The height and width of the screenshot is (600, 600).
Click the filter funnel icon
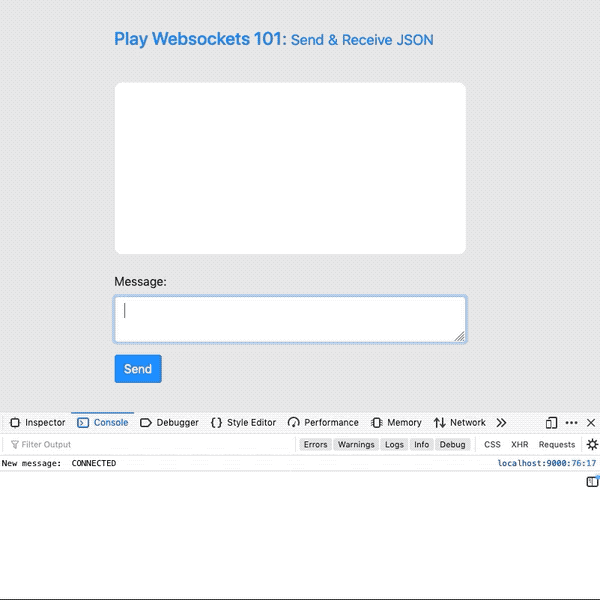[x=15, y=444]
